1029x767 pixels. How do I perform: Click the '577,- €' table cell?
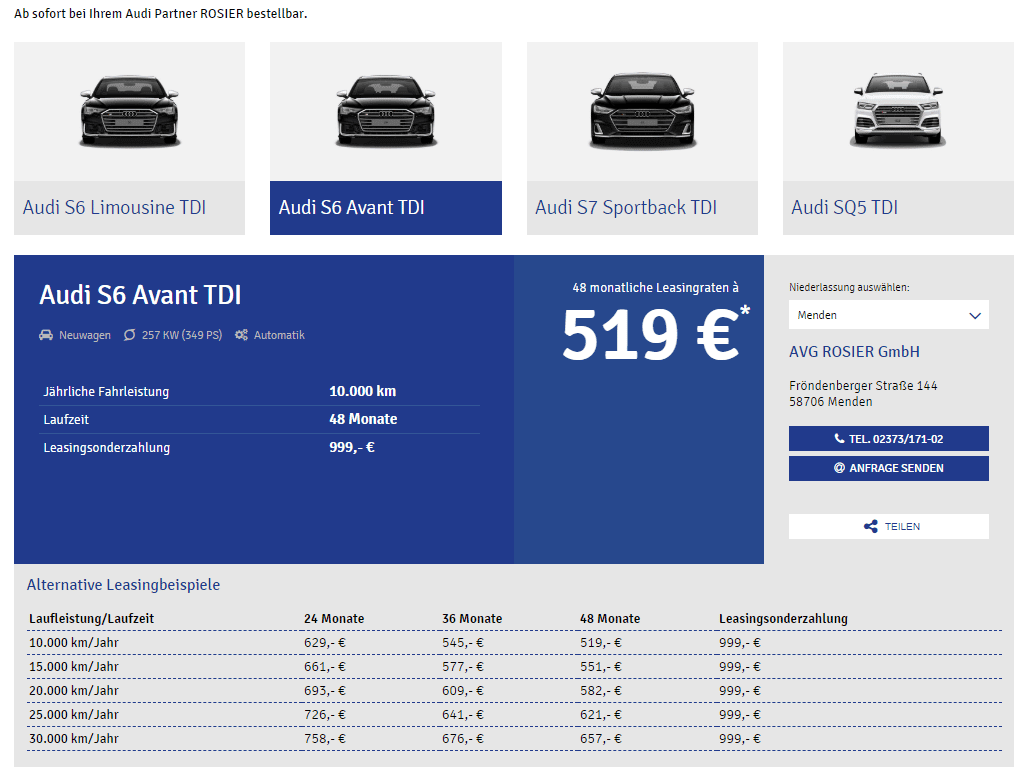coord(463,666)
